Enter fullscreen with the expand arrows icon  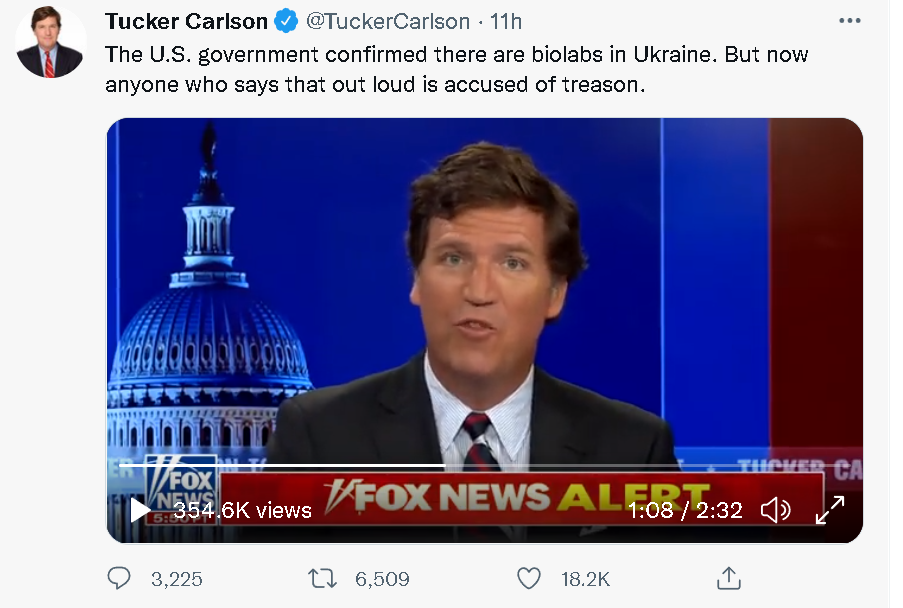pos(830,510)
